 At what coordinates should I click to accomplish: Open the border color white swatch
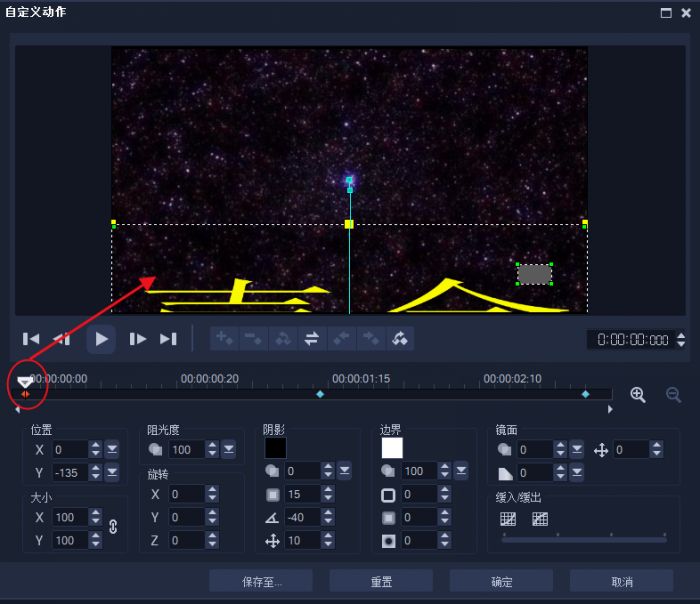coord(392,448)
